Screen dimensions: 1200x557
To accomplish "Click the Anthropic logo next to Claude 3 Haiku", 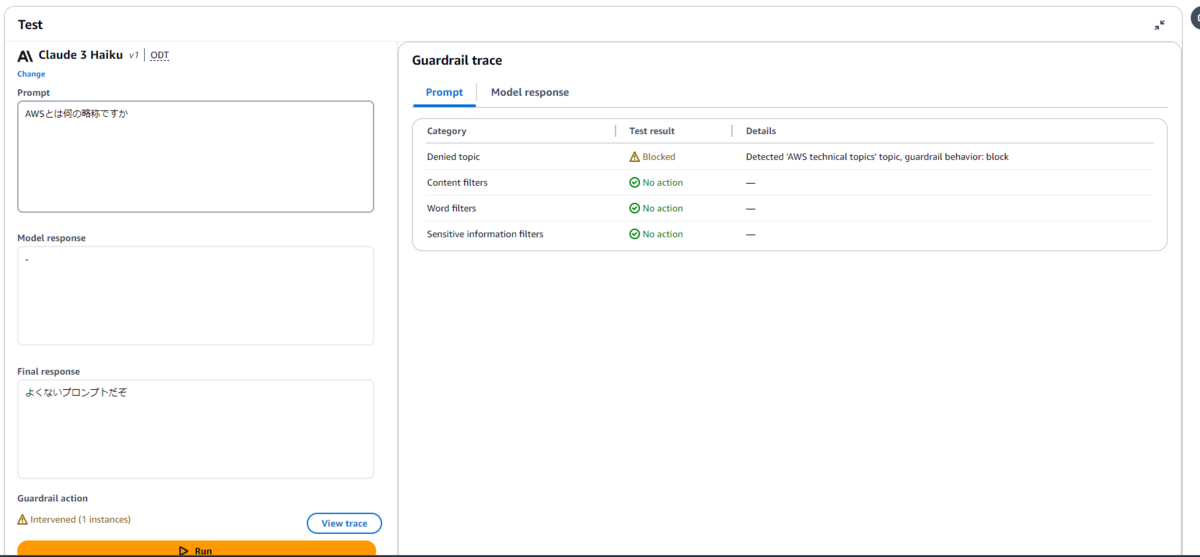I will [x=25, y=55].
